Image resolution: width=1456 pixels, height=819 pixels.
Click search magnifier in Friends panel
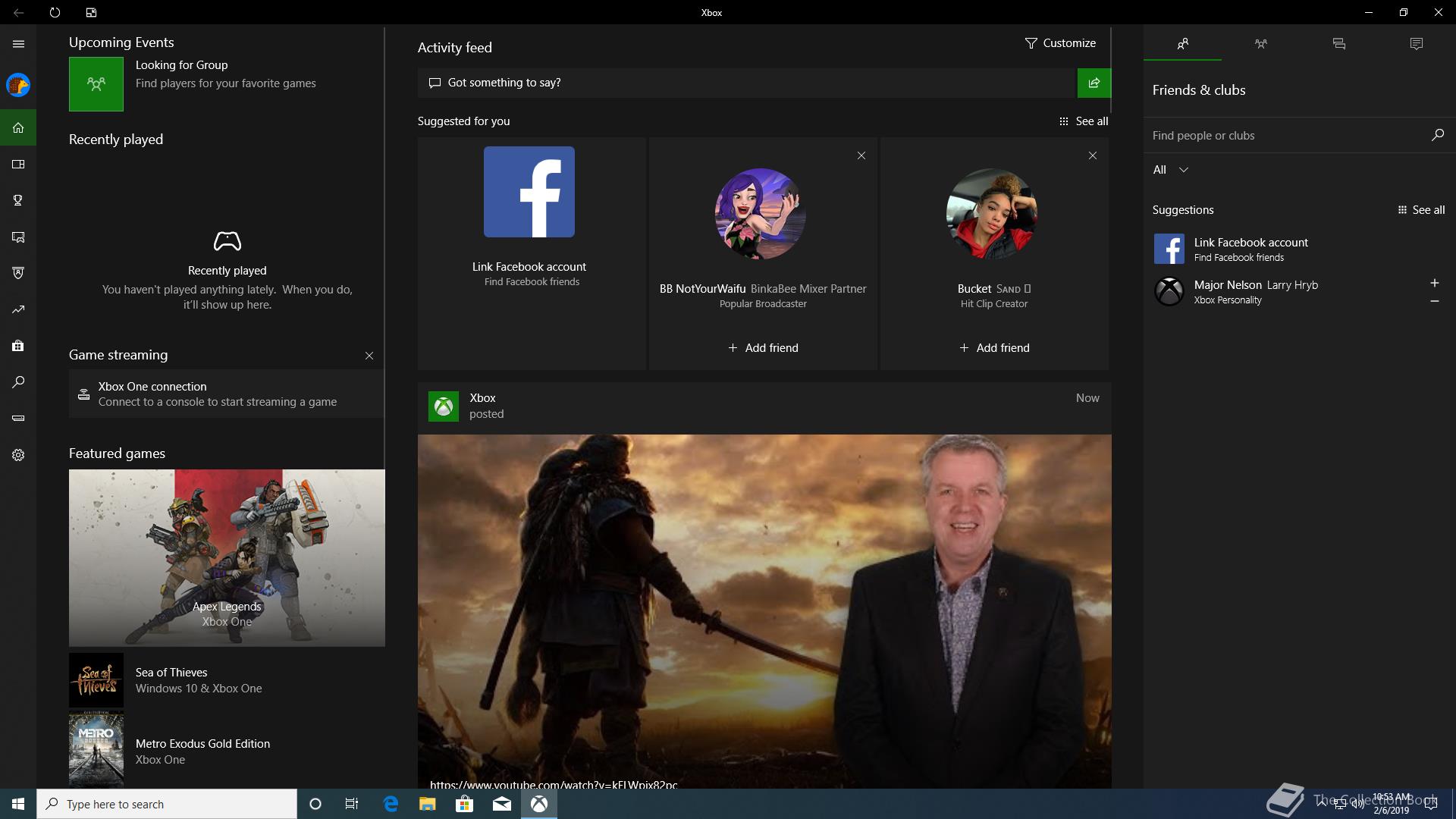(x=1437, y=135)
